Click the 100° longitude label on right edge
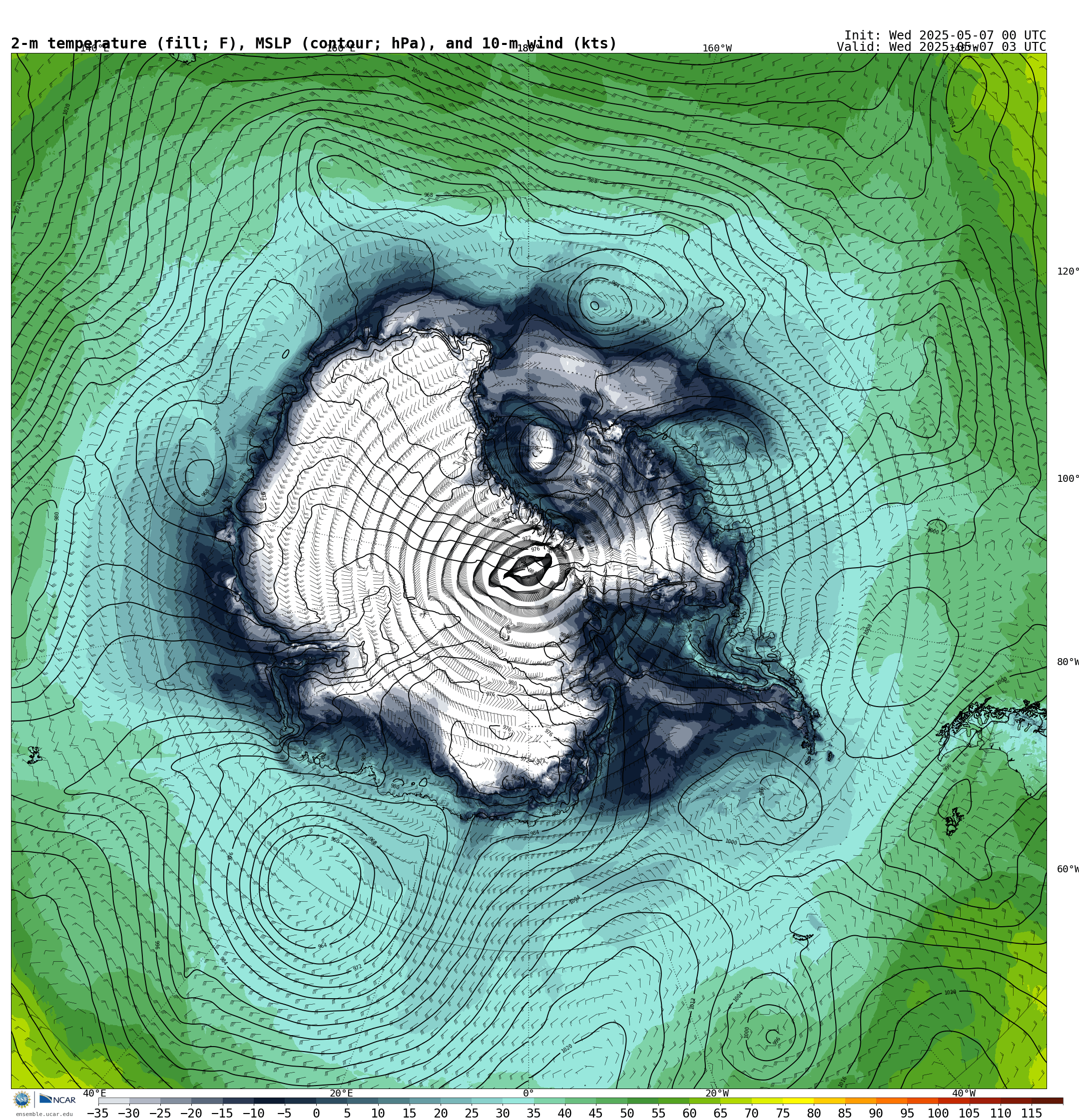1079x1120 pixels. (1068, 479)
